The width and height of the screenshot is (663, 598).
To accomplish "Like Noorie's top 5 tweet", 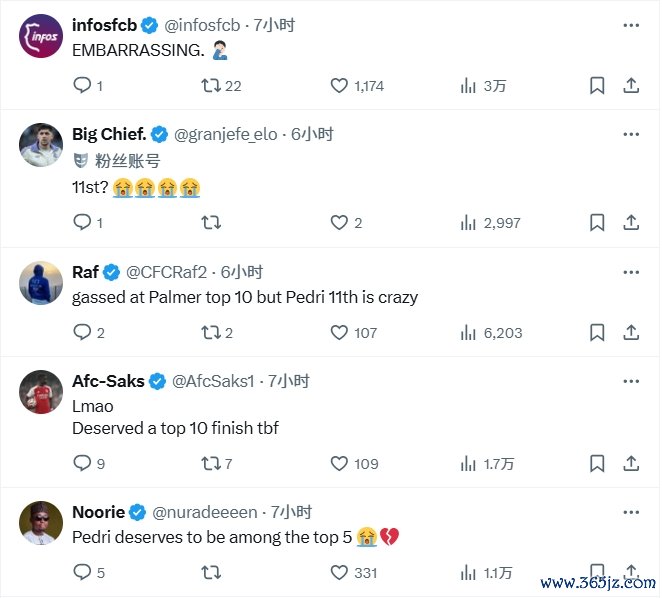I will (x=339, y=572).
